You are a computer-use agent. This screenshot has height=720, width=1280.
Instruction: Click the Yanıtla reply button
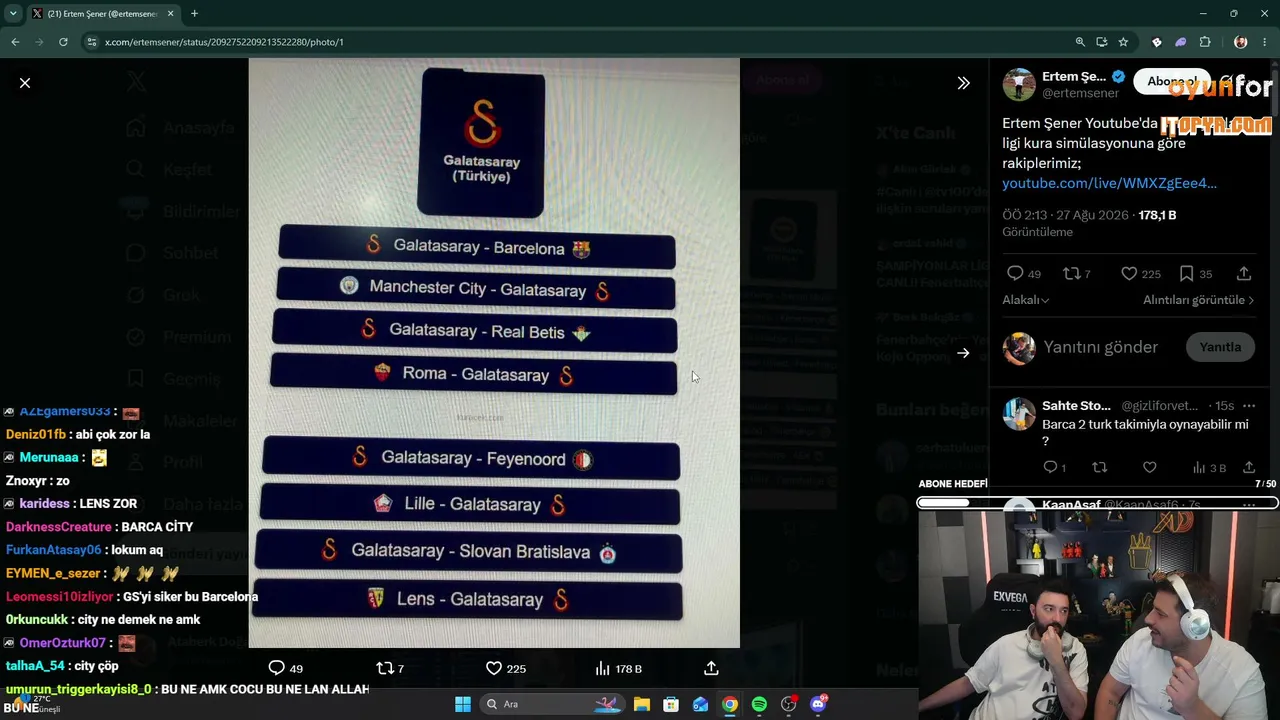(x=1220, y=347)
